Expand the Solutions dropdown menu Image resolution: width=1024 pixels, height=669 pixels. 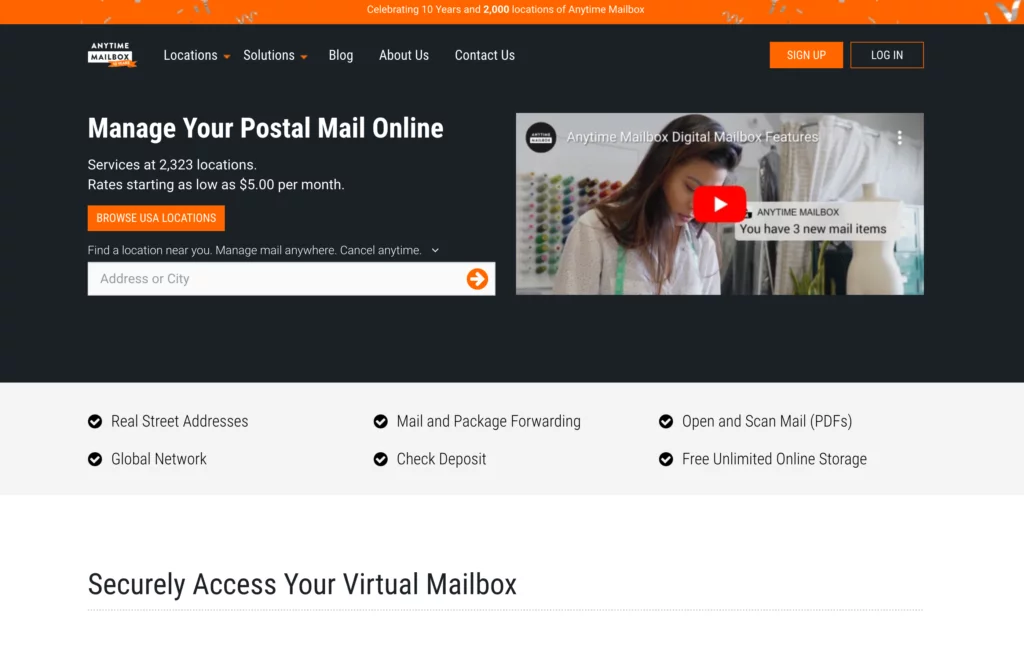(275, 56)
